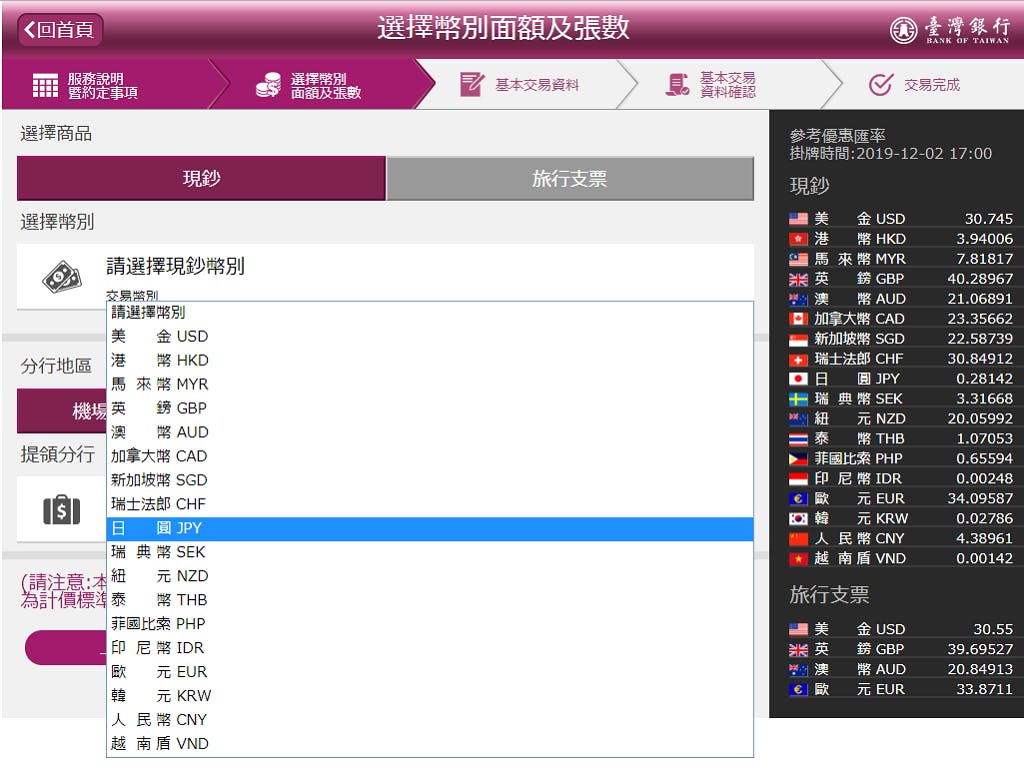Select 印尼幣 IDR in currency list
1024x783 pixels.
point(430,648)
